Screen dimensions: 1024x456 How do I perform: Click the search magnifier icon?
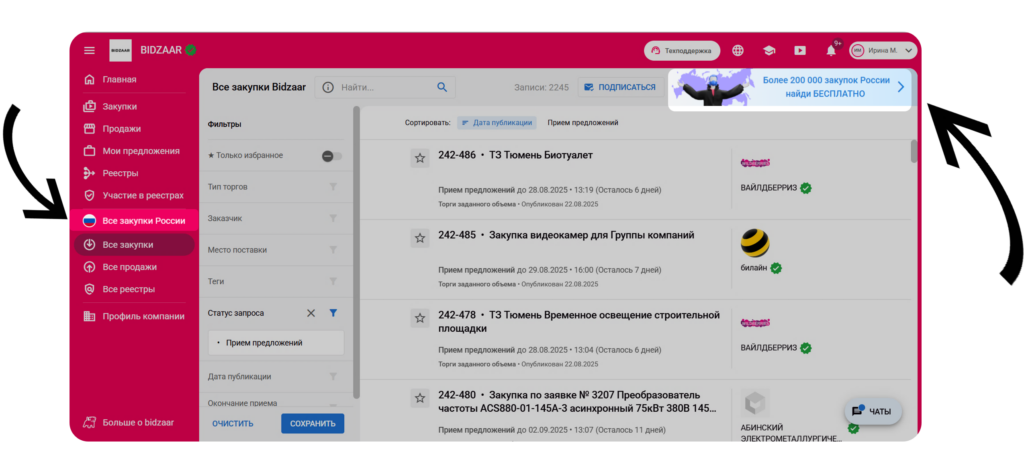pyautogui.click(x=441, y=87)
